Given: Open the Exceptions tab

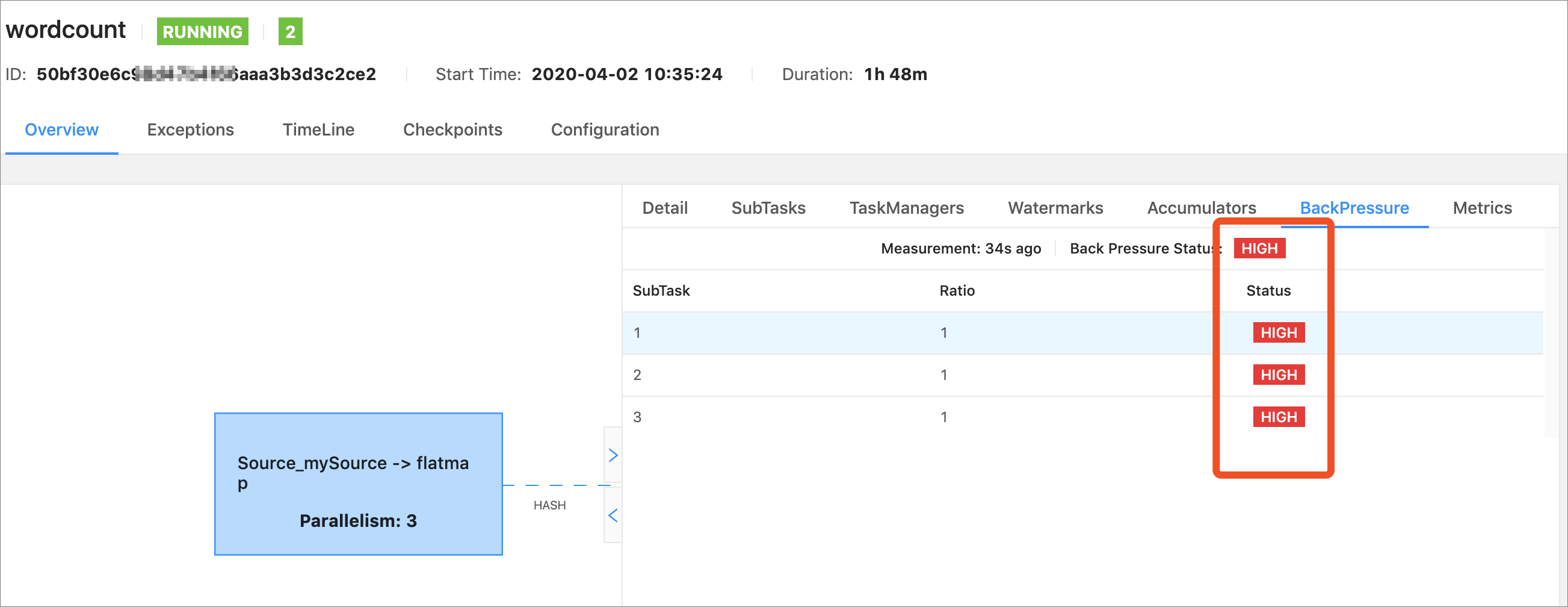Looking at the screenshot, I should [190, 130].
